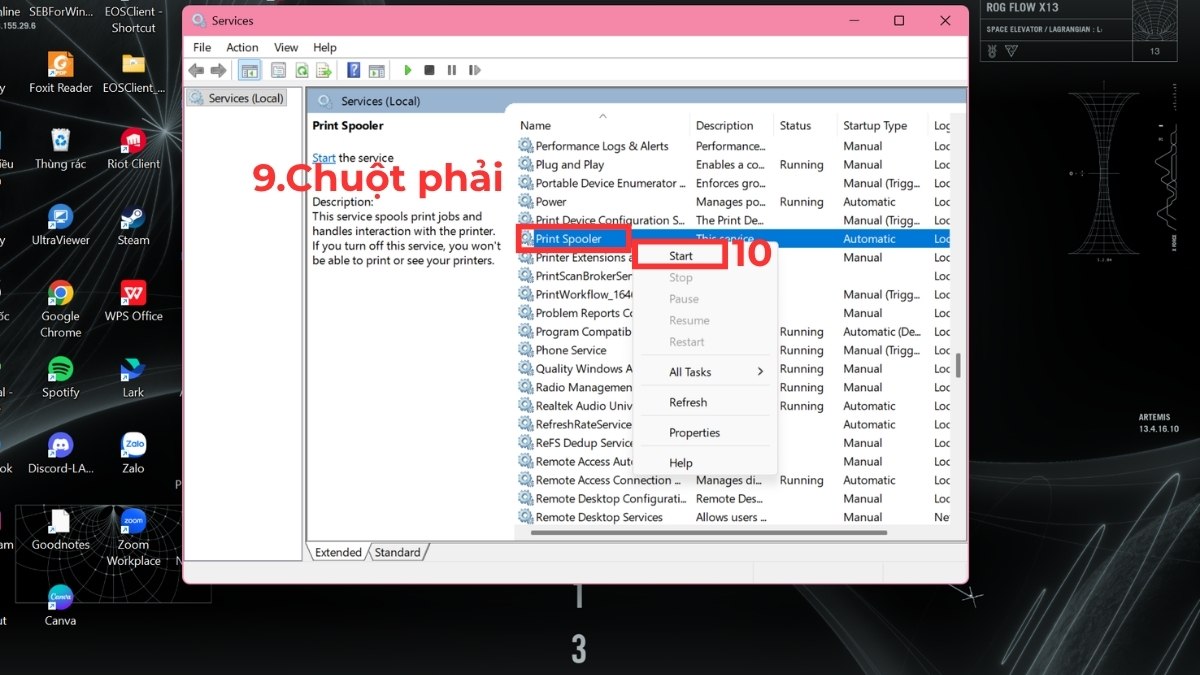Open the Help menu in menu bar

[325, 47]
